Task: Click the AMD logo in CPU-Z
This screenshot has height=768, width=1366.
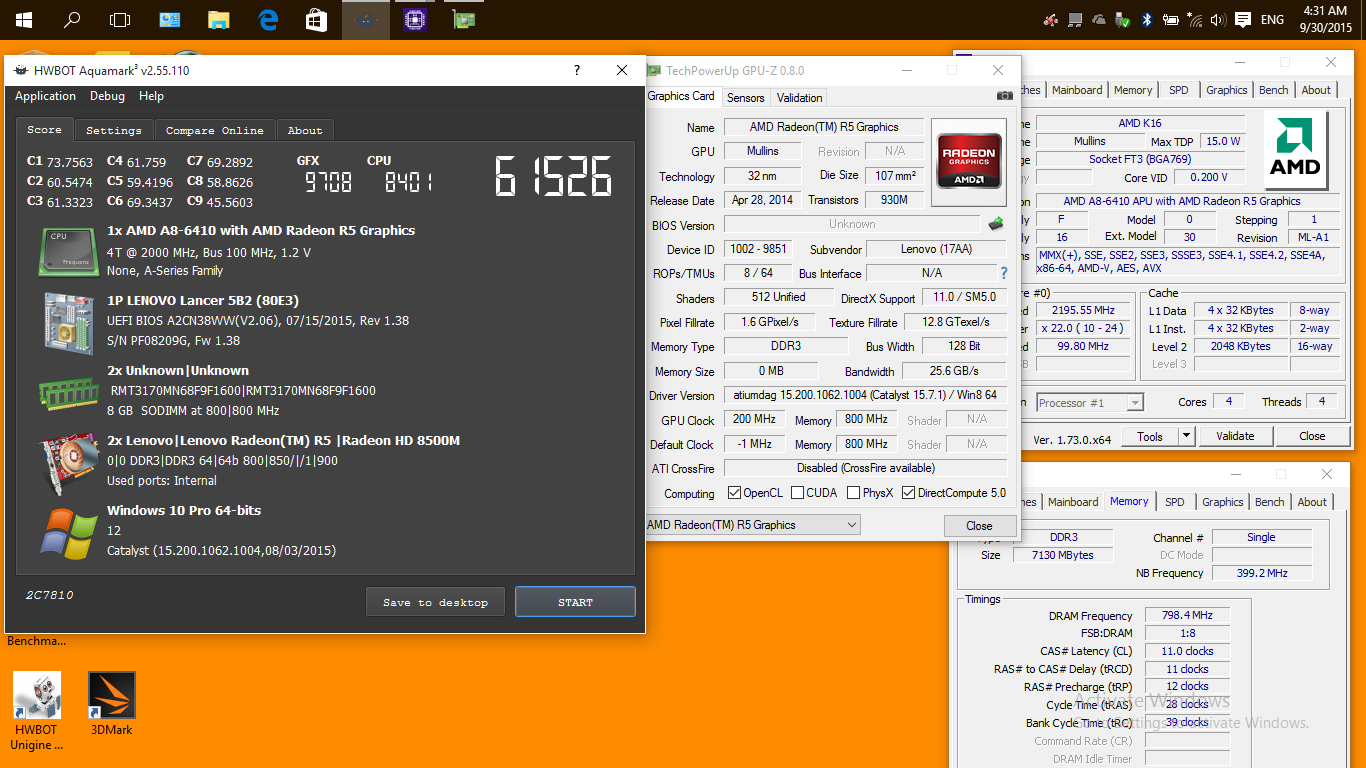Action: tap(1295, 149)
